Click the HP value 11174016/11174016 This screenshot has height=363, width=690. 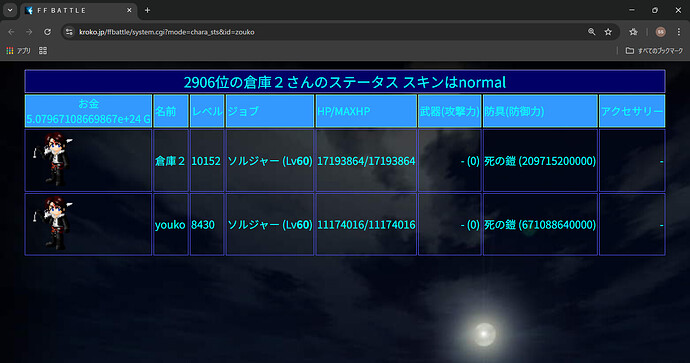coord(366,225)
